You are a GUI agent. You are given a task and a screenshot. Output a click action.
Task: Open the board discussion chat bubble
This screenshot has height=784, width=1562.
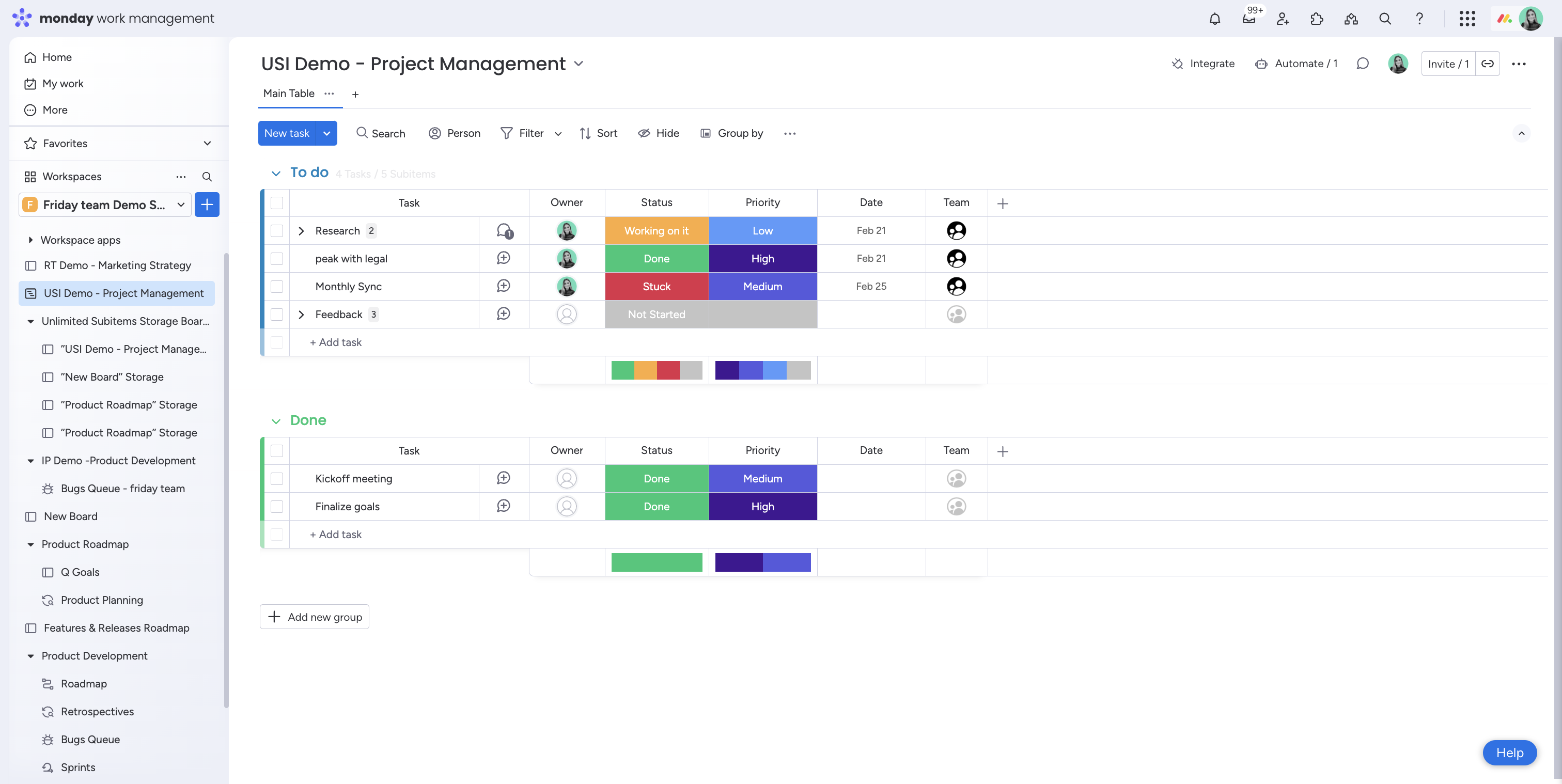[1363, 64]
